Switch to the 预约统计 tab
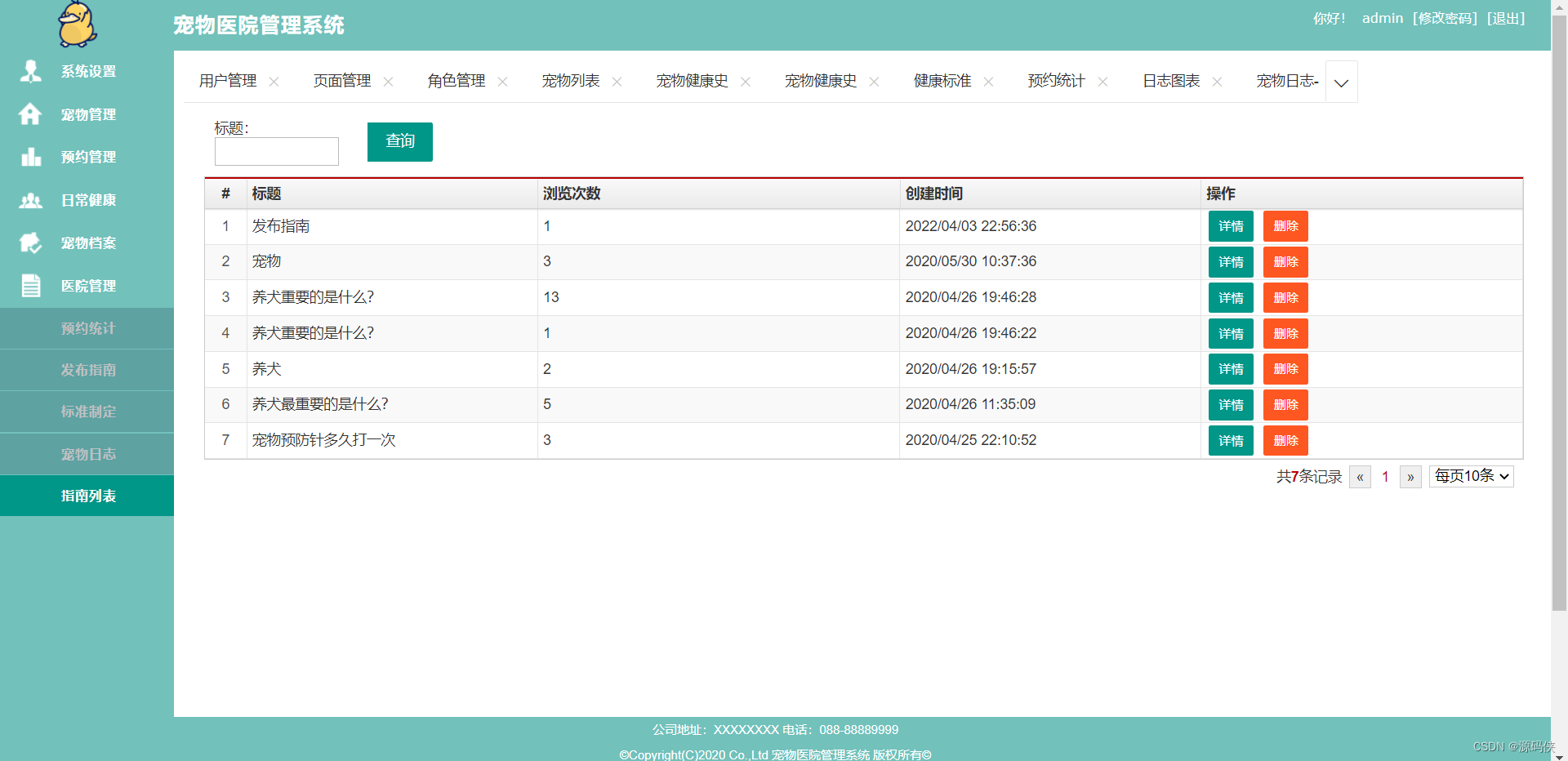 [x=1056, y=81]
